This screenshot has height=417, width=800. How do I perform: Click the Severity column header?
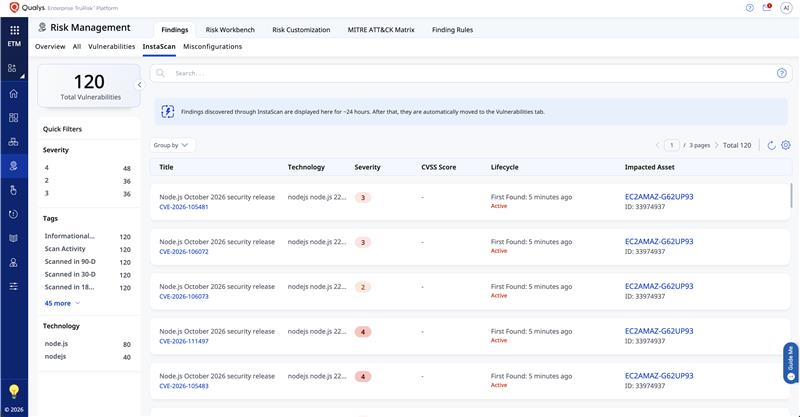[367, 167]
